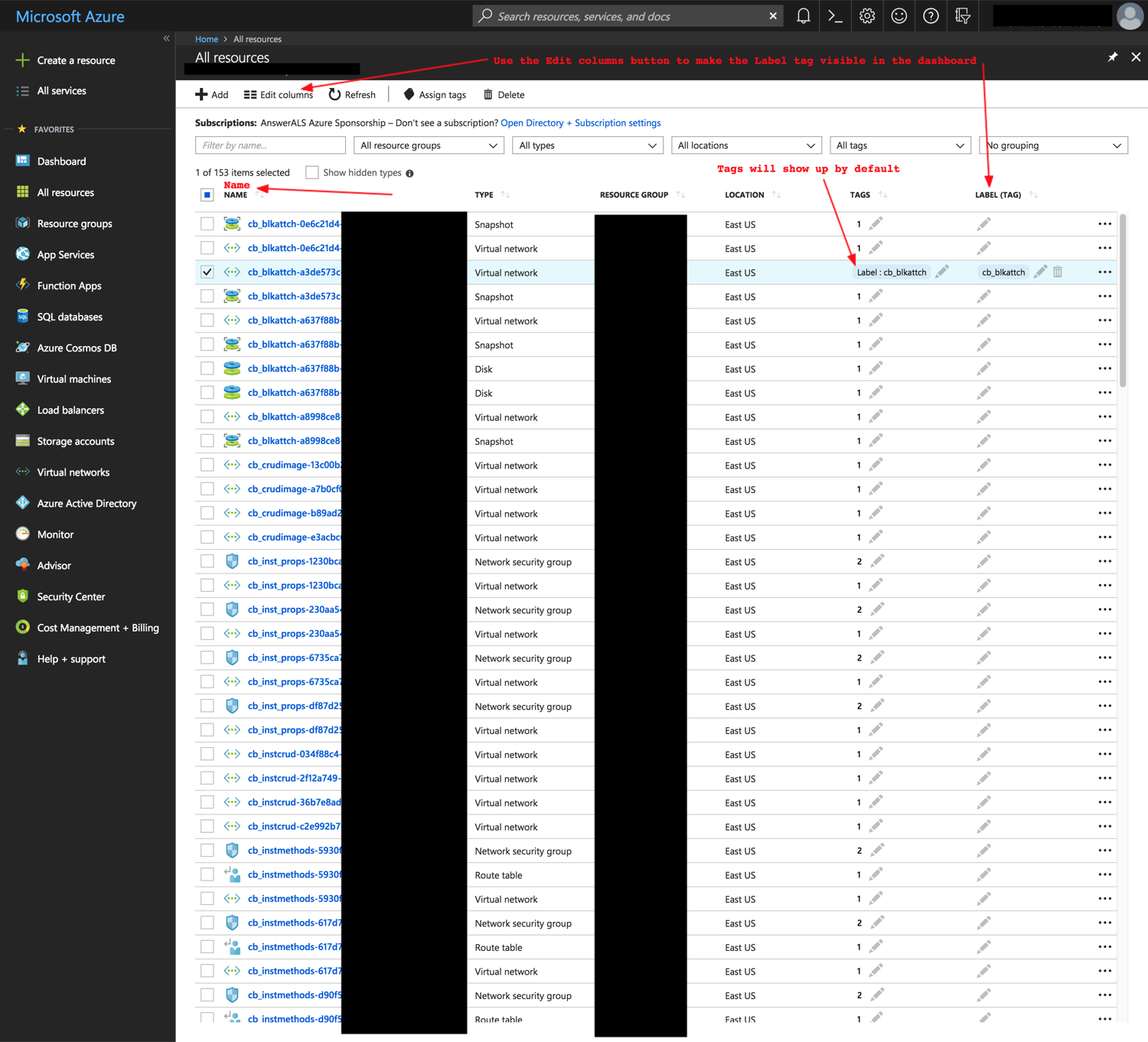The height and width of the screenshot is (1042, 1148).
Task: Open Azure Cosmos DB in sidebar
Action: (77, 348)
